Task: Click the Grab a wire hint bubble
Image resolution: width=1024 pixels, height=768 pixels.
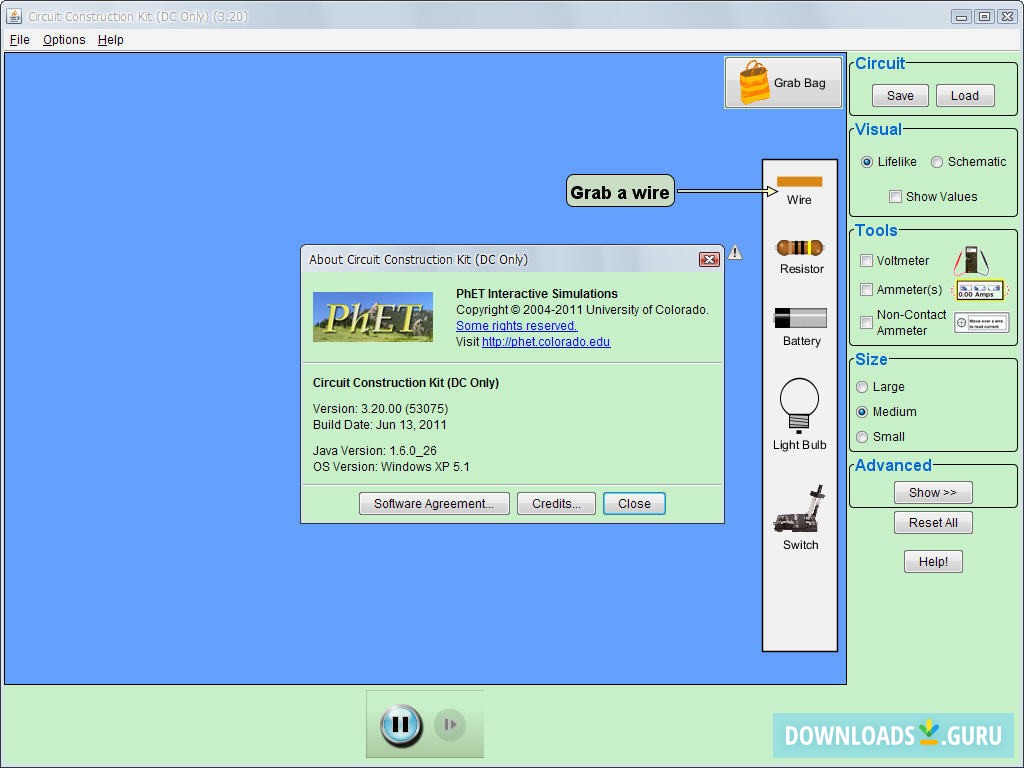Action: pyautogui.click(x=620, y=191)
